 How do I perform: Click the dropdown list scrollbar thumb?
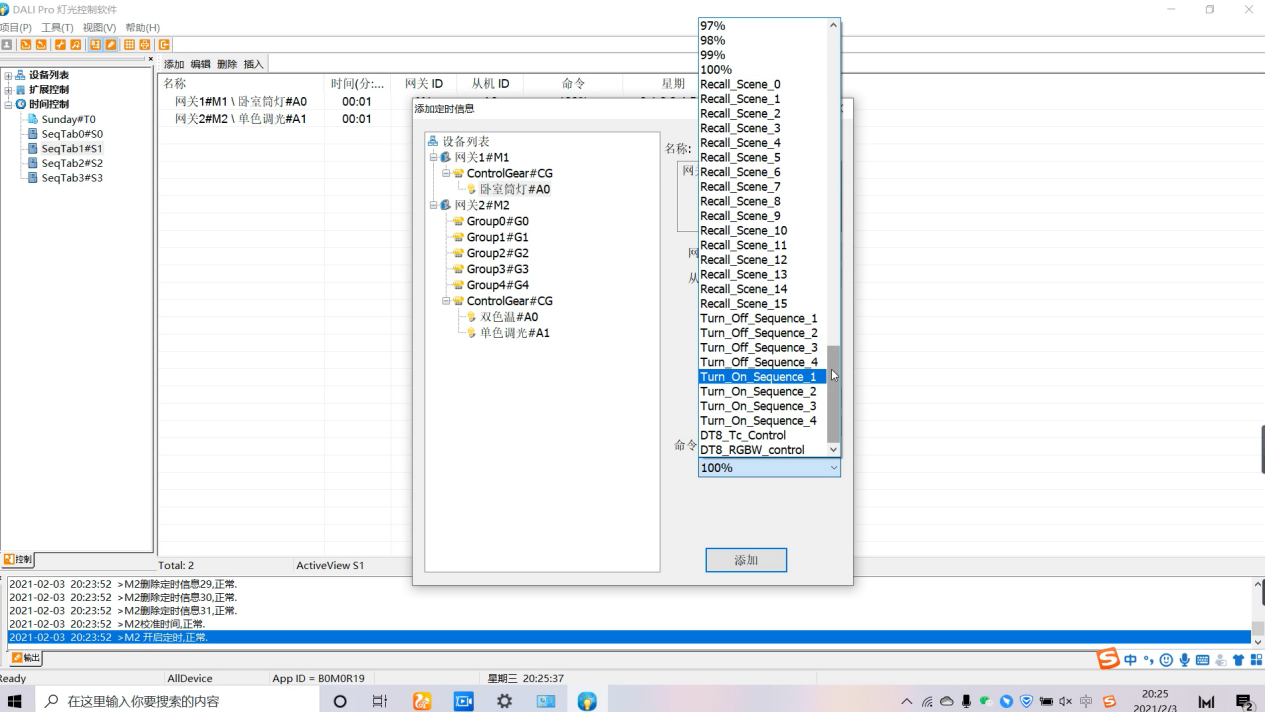tap(833, 395)
